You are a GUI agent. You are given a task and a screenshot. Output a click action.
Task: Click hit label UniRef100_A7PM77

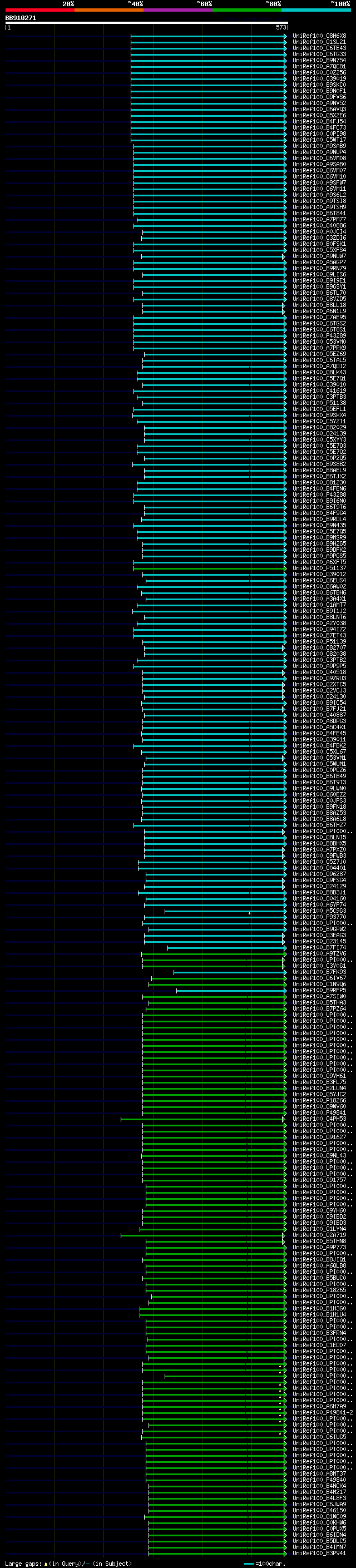(x=319, y=219)
